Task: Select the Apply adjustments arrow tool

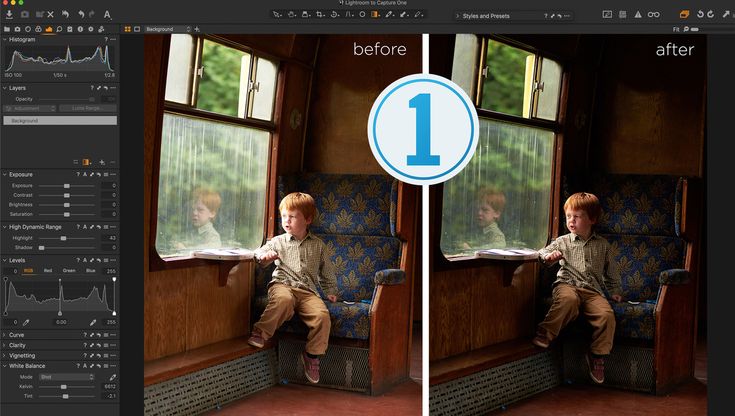Action: click(x=404, y=15)
